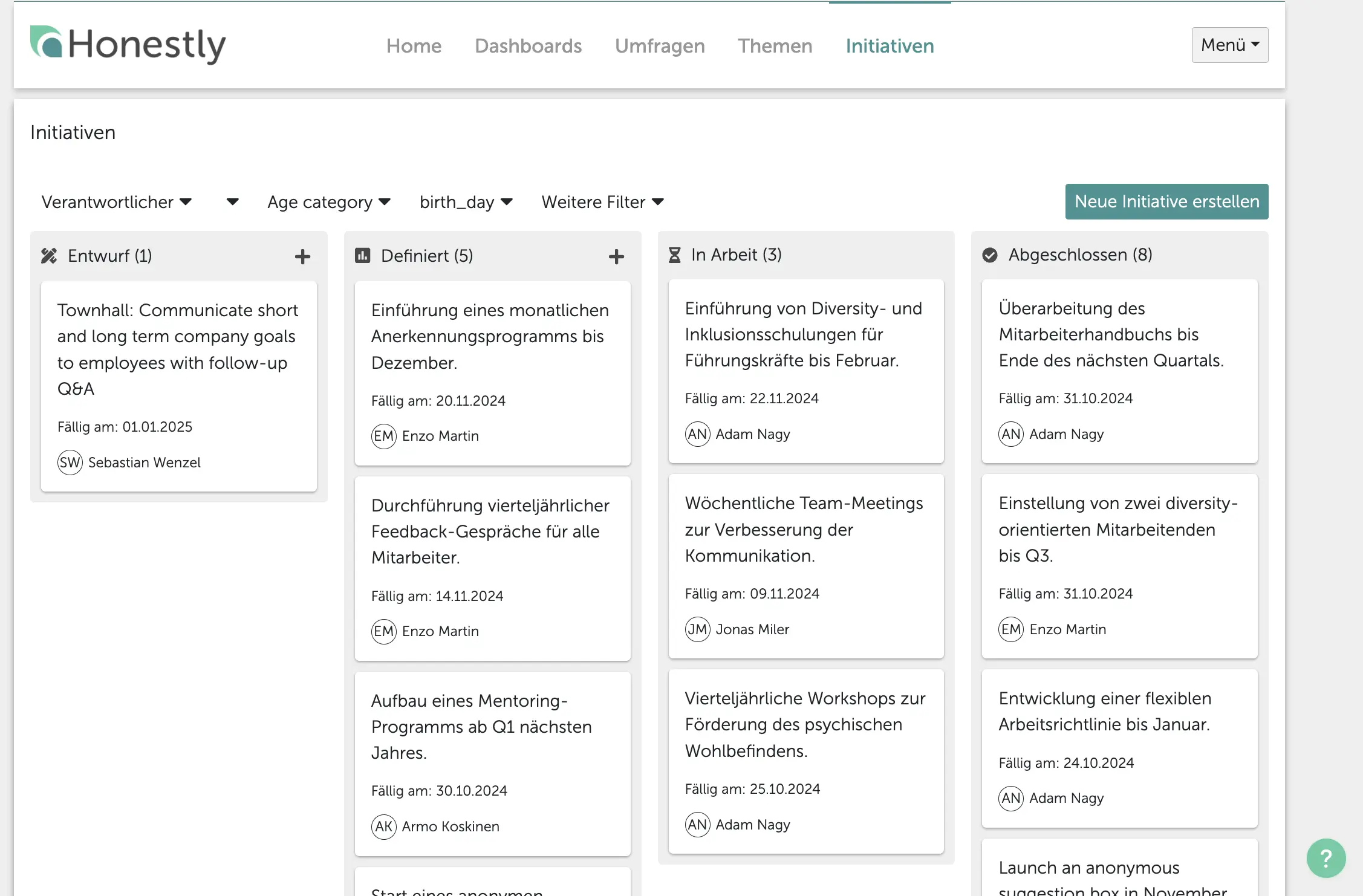Expand the Weitere Filter dropdown

coord(602,202)
